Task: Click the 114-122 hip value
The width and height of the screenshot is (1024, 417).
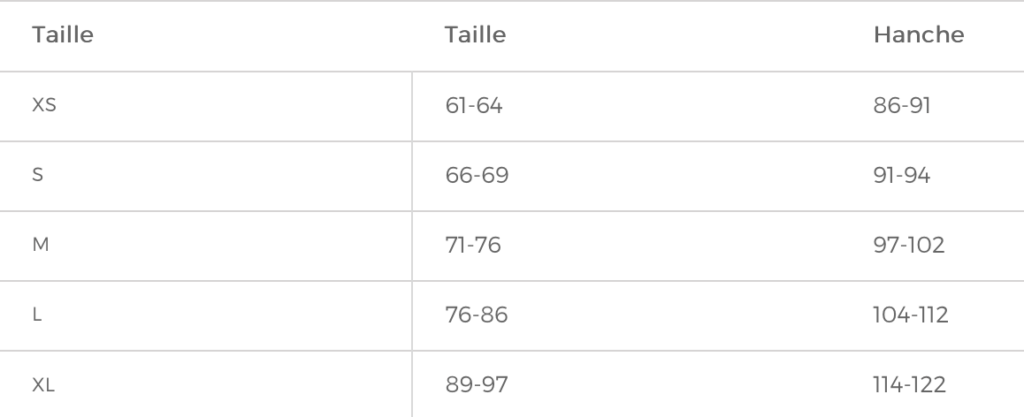Action: click(910, 385)
